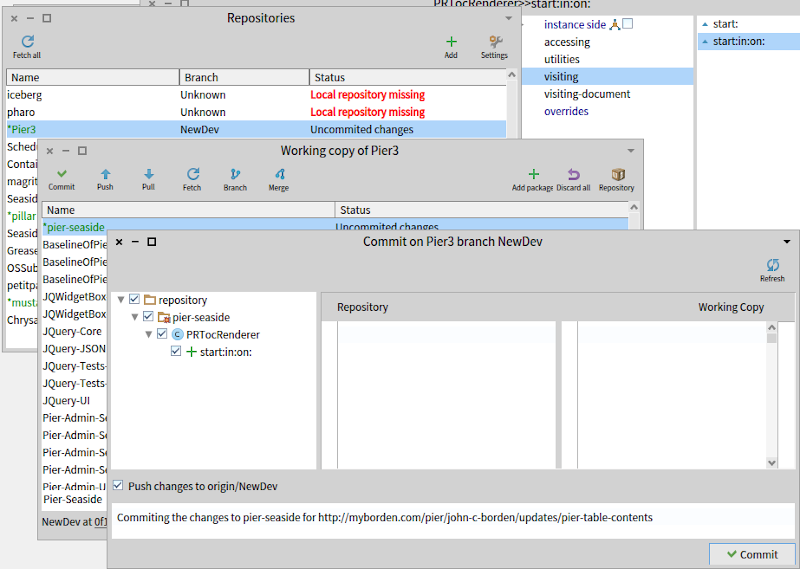Image resolution: width=800 pixels, height=569 pixels.
Task: Click the Merge icon
Action: tap(278, 174)
